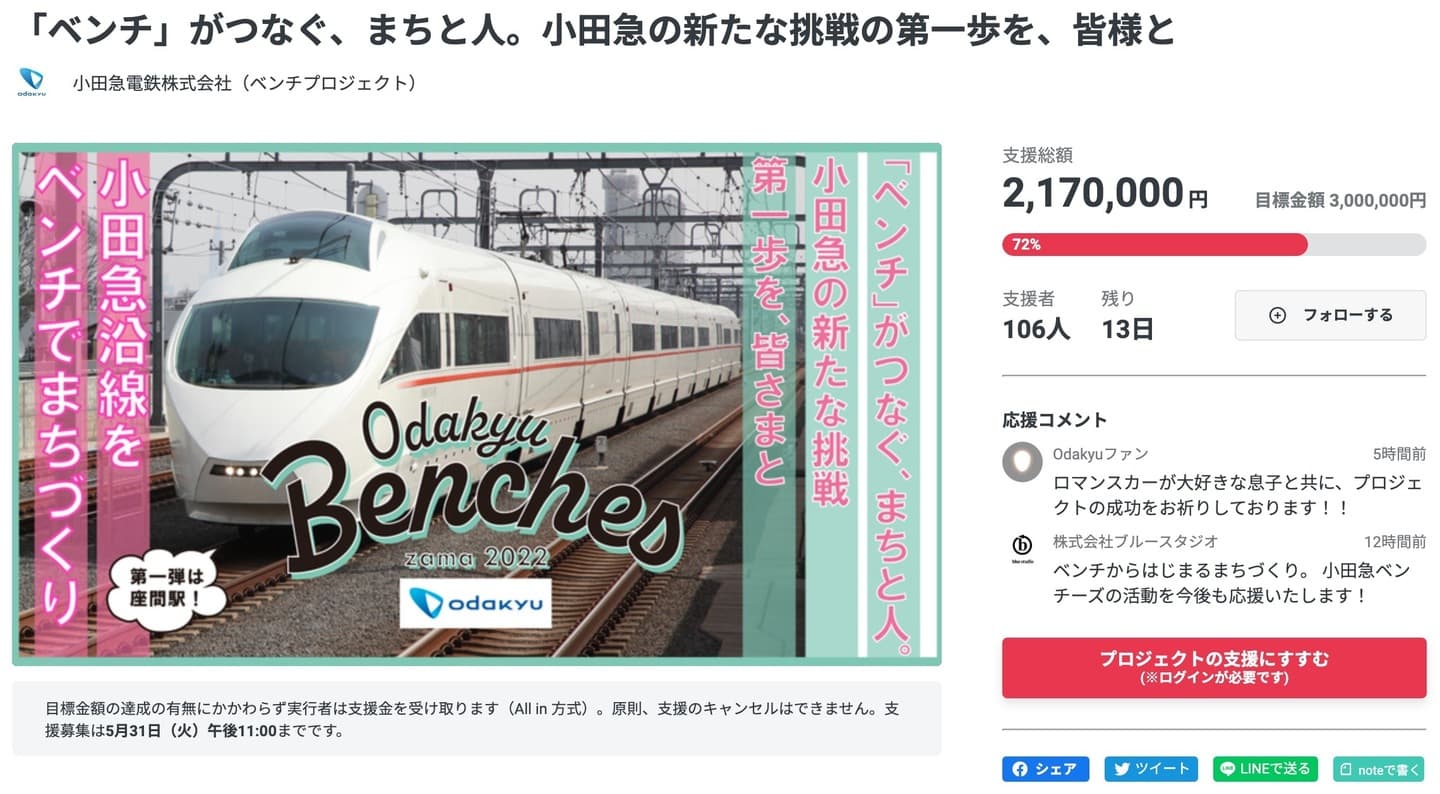Open 小田急電鉄株式会社（ベンチプロジェクト） owner link
This screenshot has height=794, width=1440.
coord(245,83)
